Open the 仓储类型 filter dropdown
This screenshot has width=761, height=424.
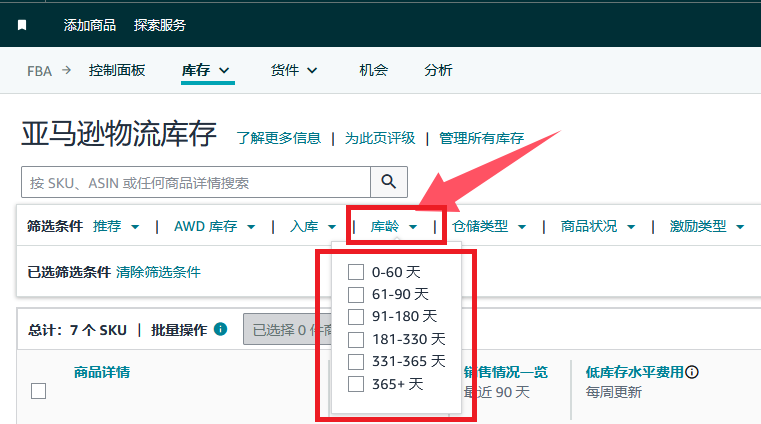tap(489, 227)
